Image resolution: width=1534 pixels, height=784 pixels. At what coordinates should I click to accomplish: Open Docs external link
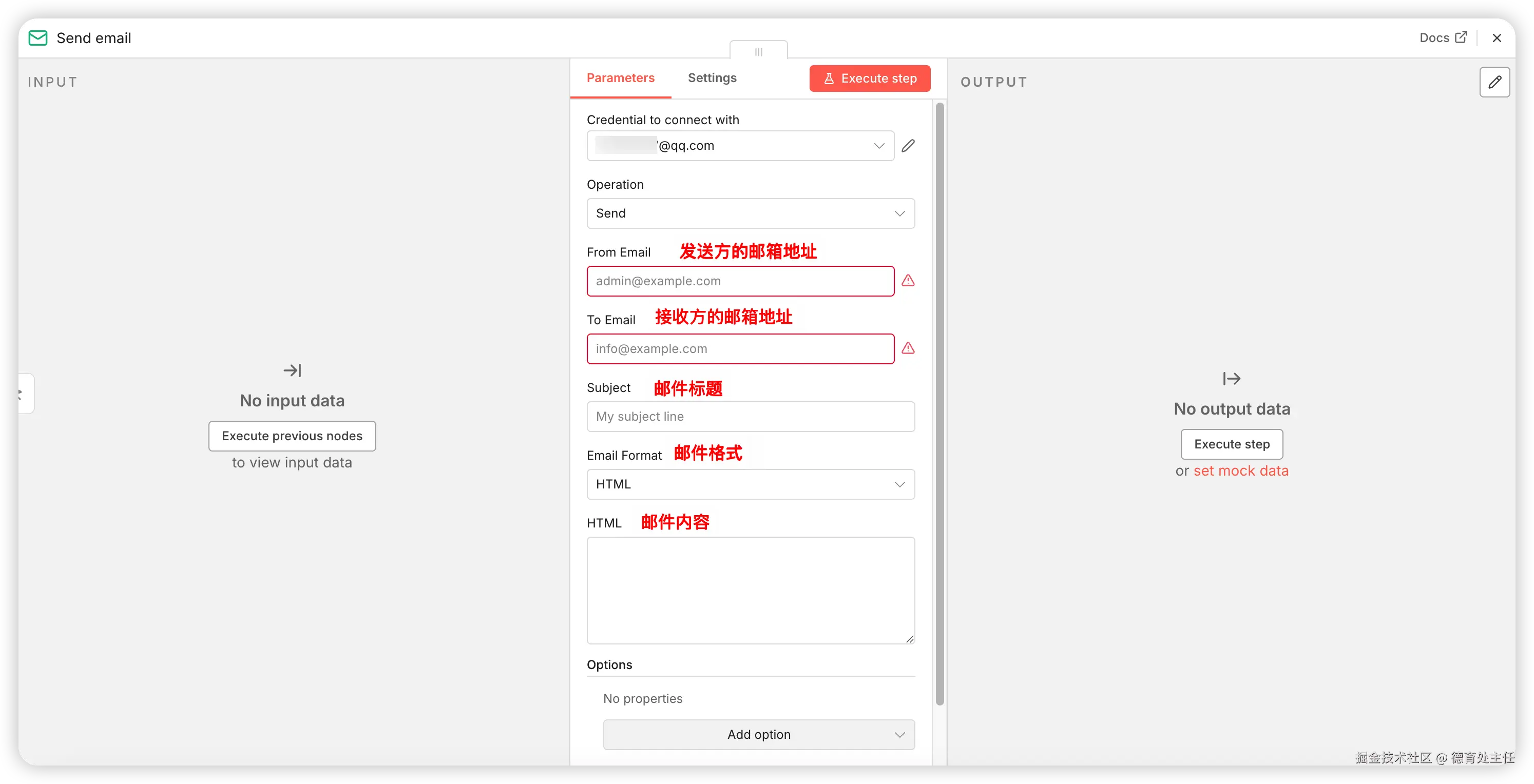1442,37
